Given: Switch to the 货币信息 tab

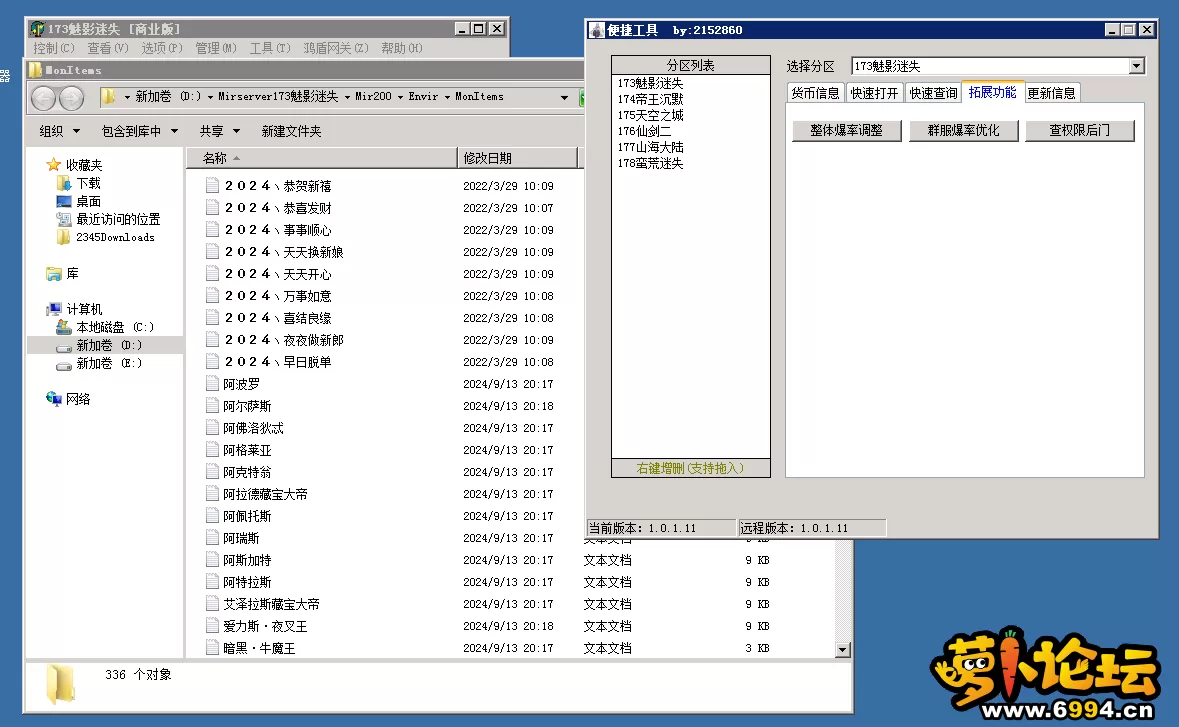Looking at the screenshot, I should point(815,92).
